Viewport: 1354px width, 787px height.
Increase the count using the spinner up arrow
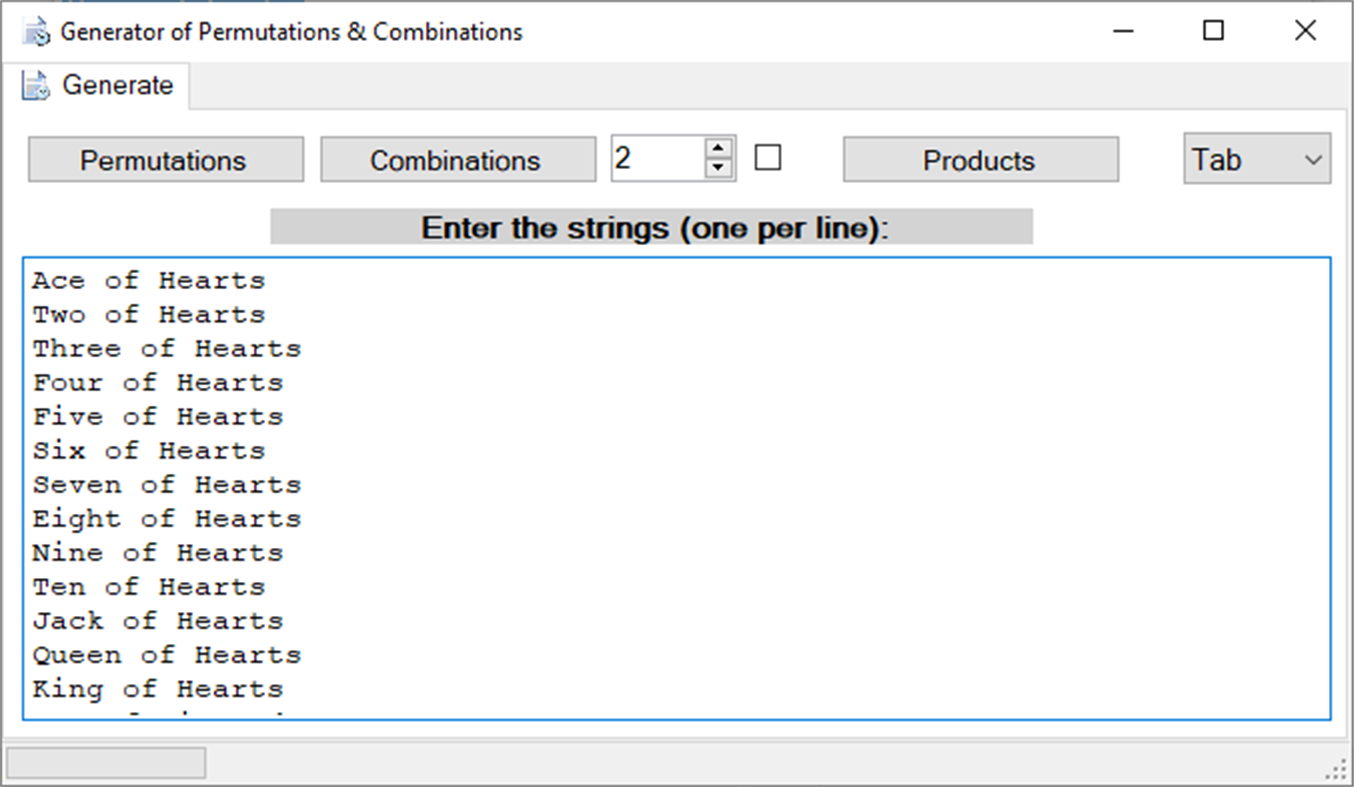pos(719,149)
